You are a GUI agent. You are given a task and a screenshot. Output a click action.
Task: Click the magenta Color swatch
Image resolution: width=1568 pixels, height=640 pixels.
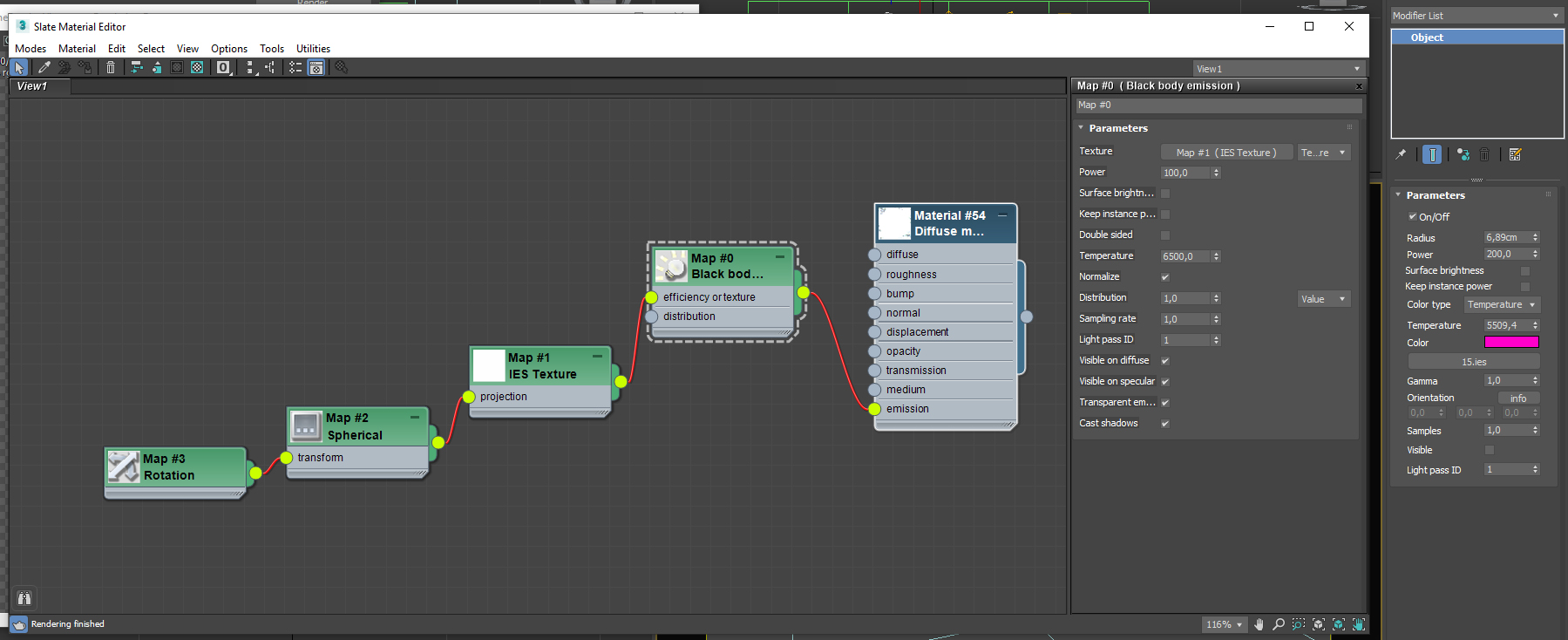1511,343
